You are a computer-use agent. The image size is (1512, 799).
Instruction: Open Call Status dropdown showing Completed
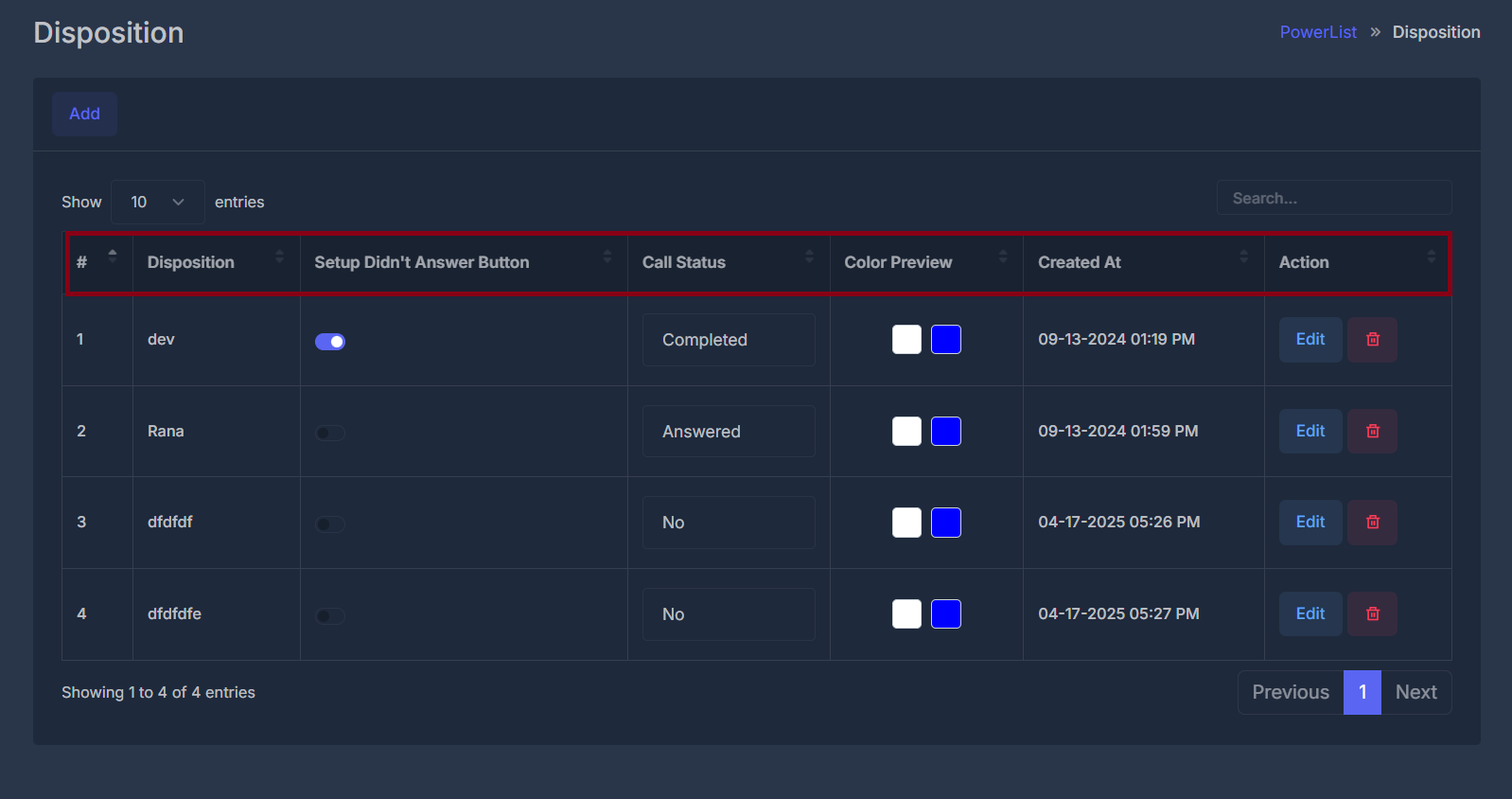point(729,340)
